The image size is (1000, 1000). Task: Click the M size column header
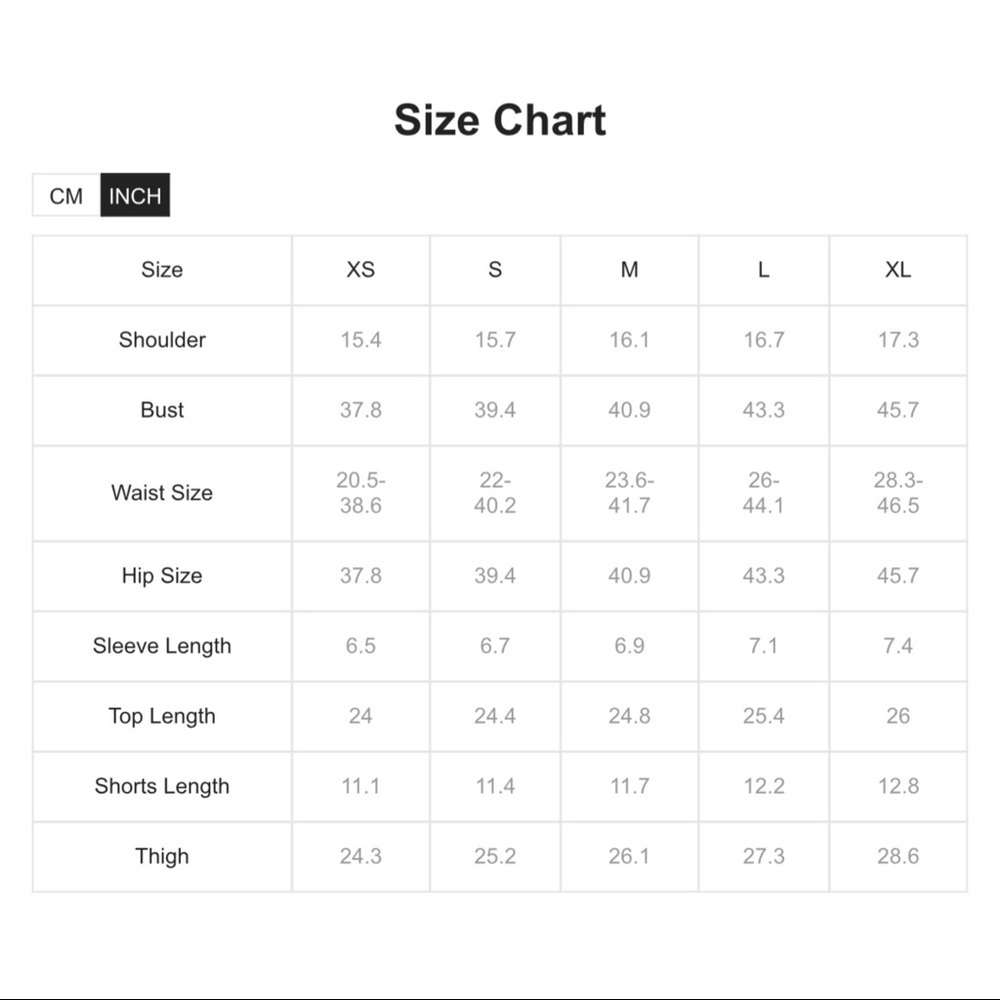click(629, 270)
